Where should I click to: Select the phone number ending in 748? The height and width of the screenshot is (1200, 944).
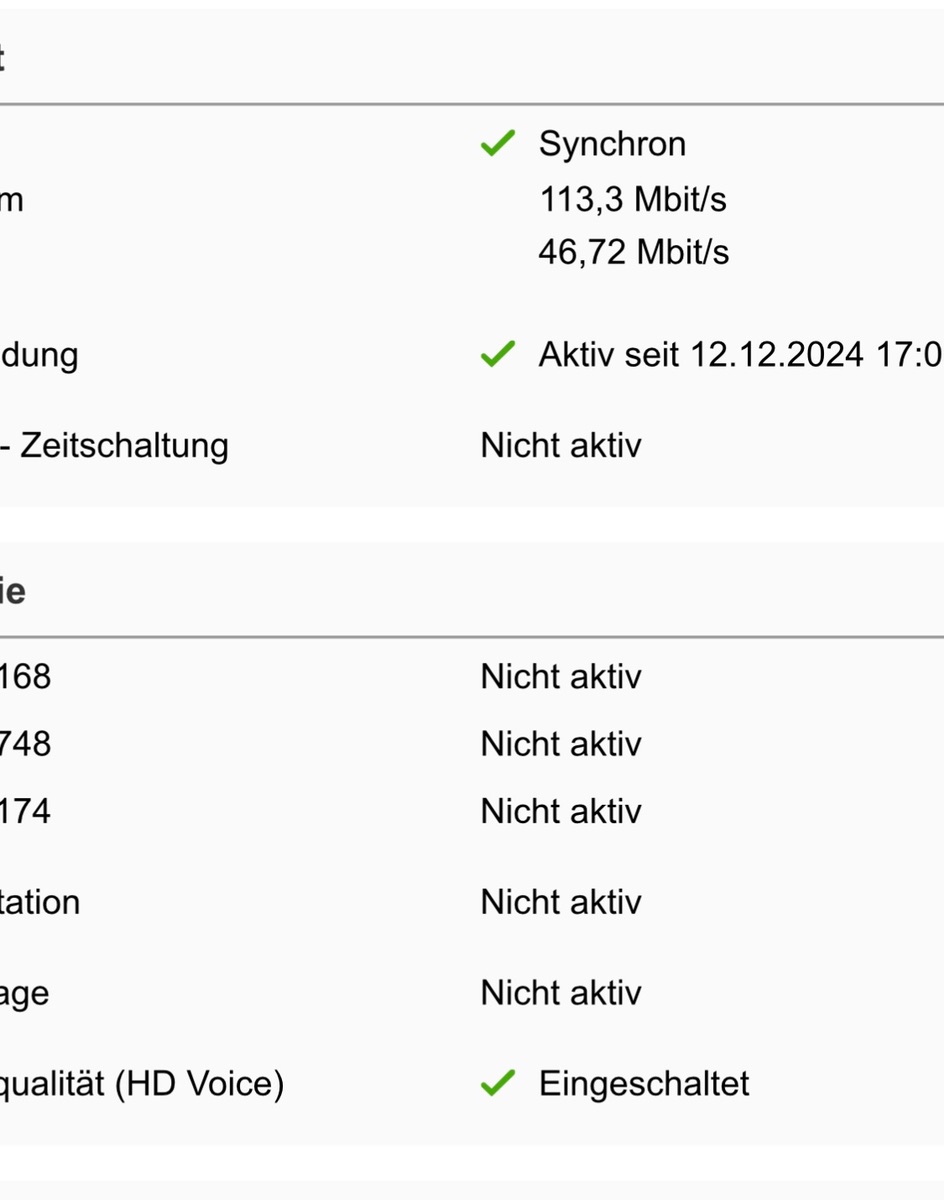(x=25, y=744)
